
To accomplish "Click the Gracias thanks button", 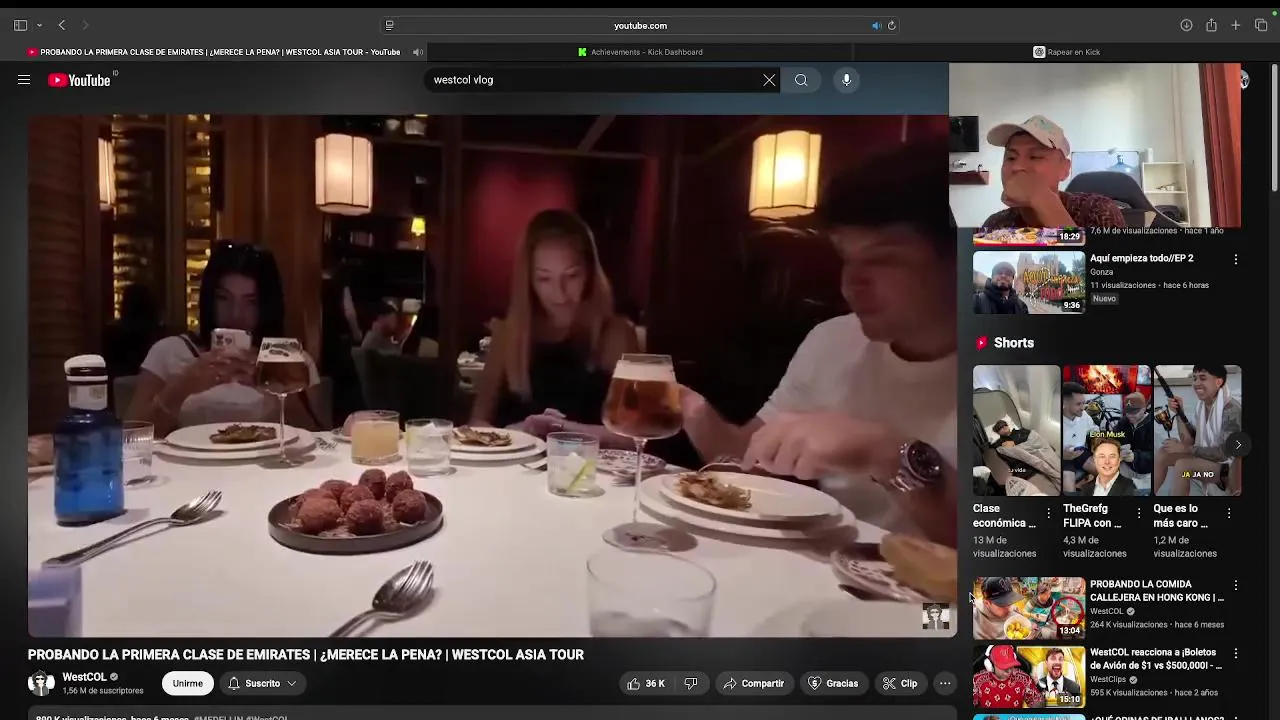I will (x=833, y=683).
